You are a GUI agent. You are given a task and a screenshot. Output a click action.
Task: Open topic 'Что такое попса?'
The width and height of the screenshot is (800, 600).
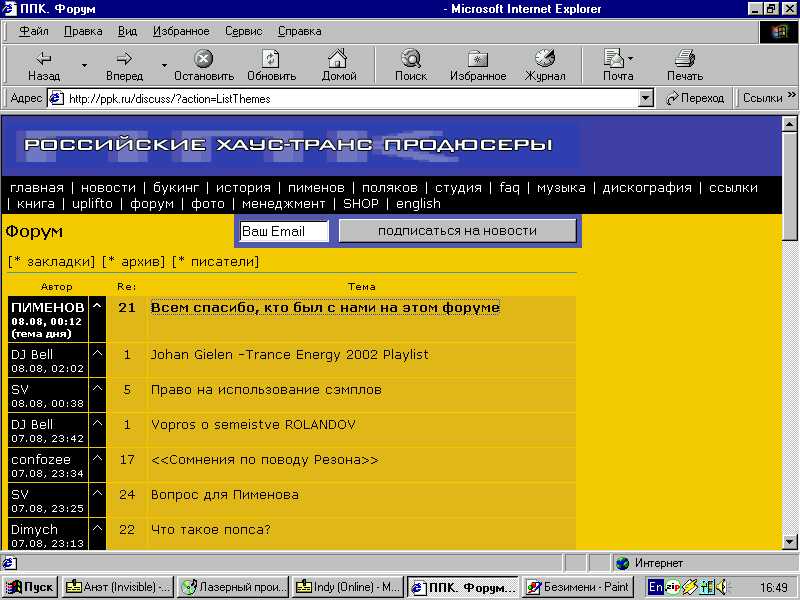click(210, 530)
